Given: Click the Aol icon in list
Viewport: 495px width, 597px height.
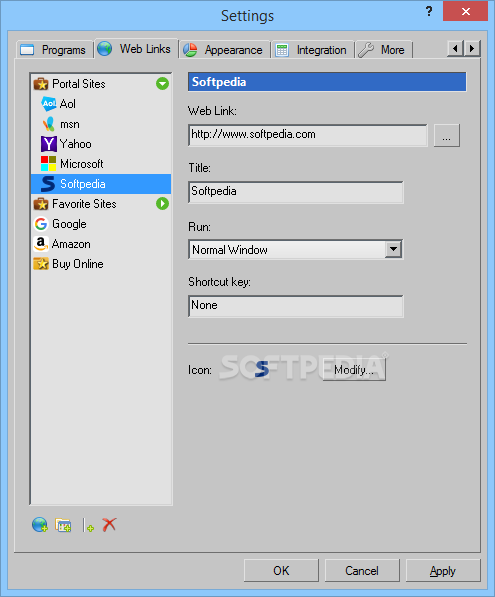Looking at the screenshot, I should click(49, 104).
